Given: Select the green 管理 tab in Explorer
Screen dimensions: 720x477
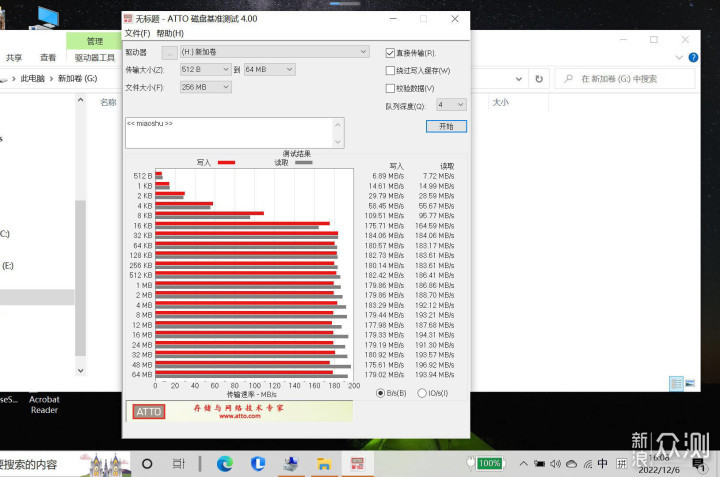Looking at the screenshot, I should [95, 41].
